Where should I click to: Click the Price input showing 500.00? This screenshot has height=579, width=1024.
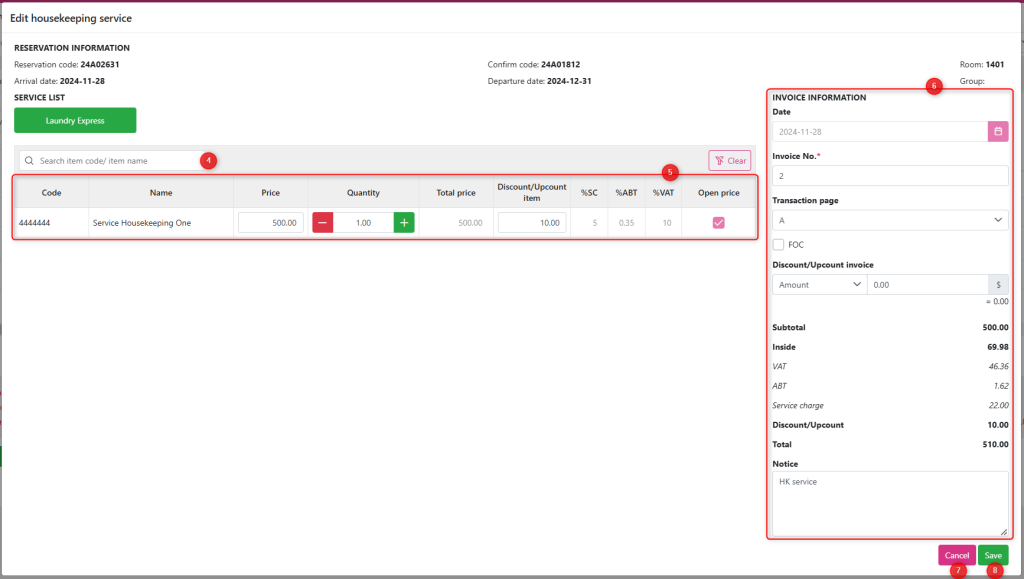tap(271, 223)
